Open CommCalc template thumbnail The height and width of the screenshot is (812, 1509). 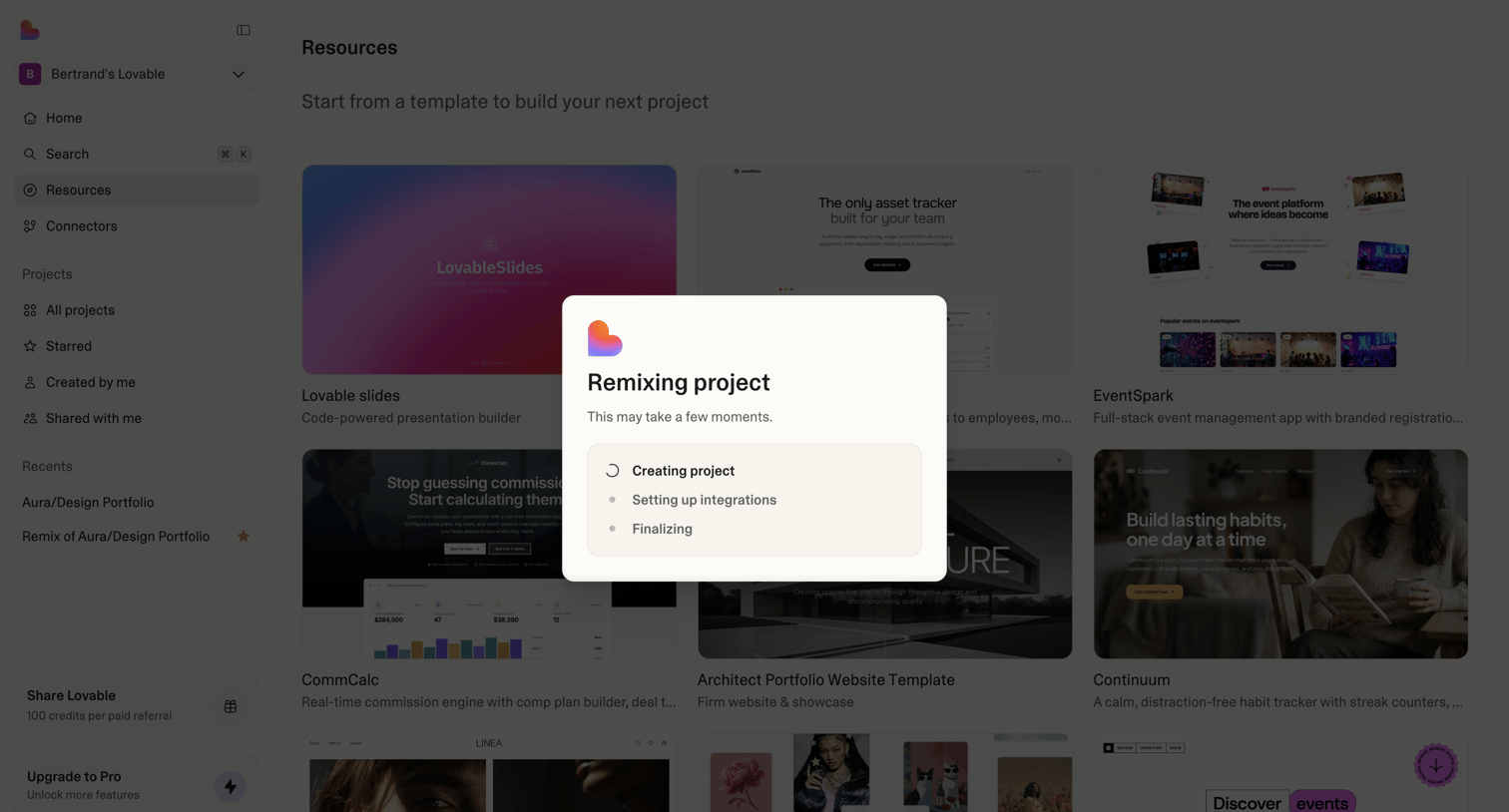point(489,554)
